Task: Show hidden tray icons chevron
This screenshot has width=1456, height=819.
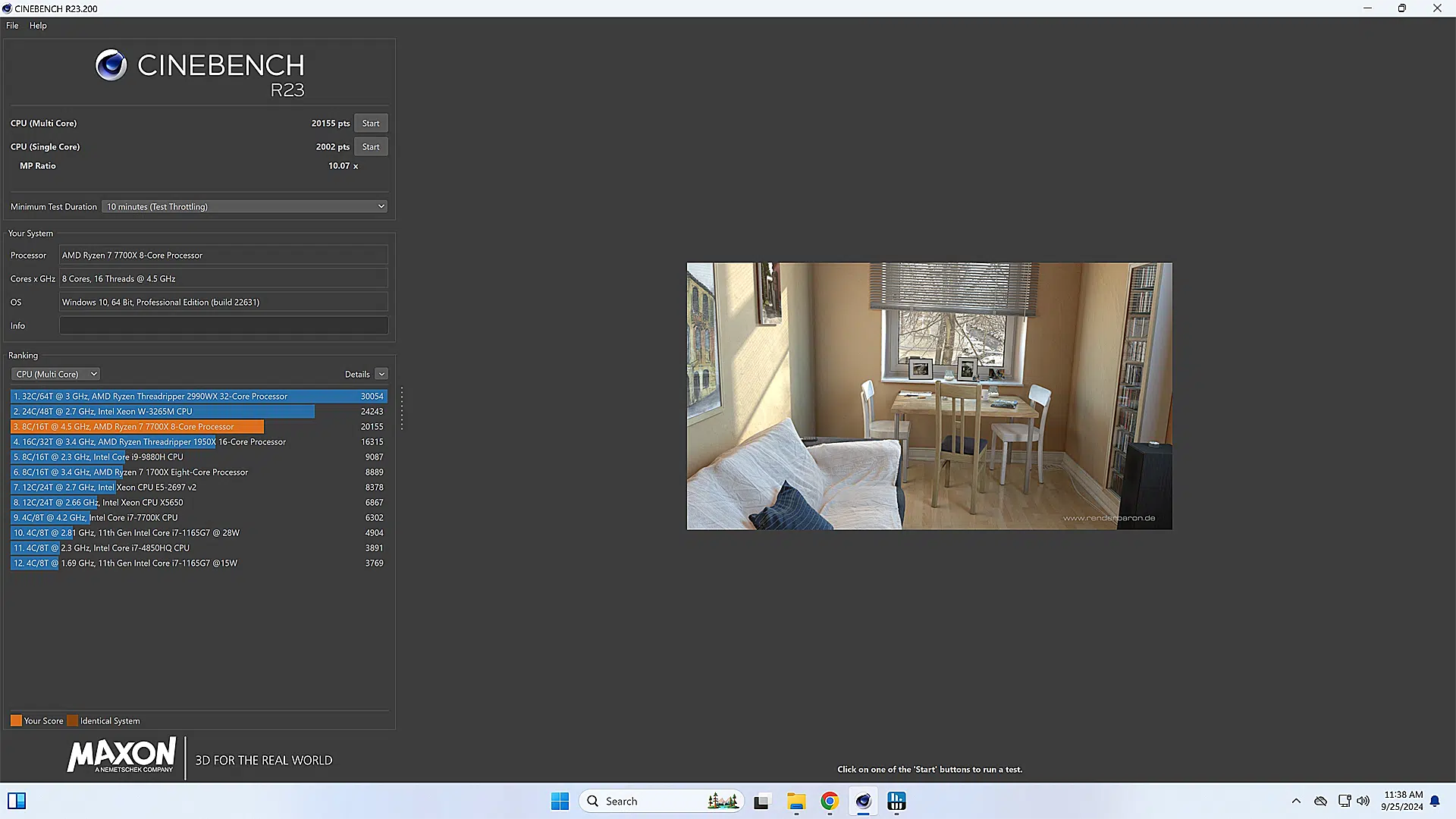Action: coord(1296,801)
